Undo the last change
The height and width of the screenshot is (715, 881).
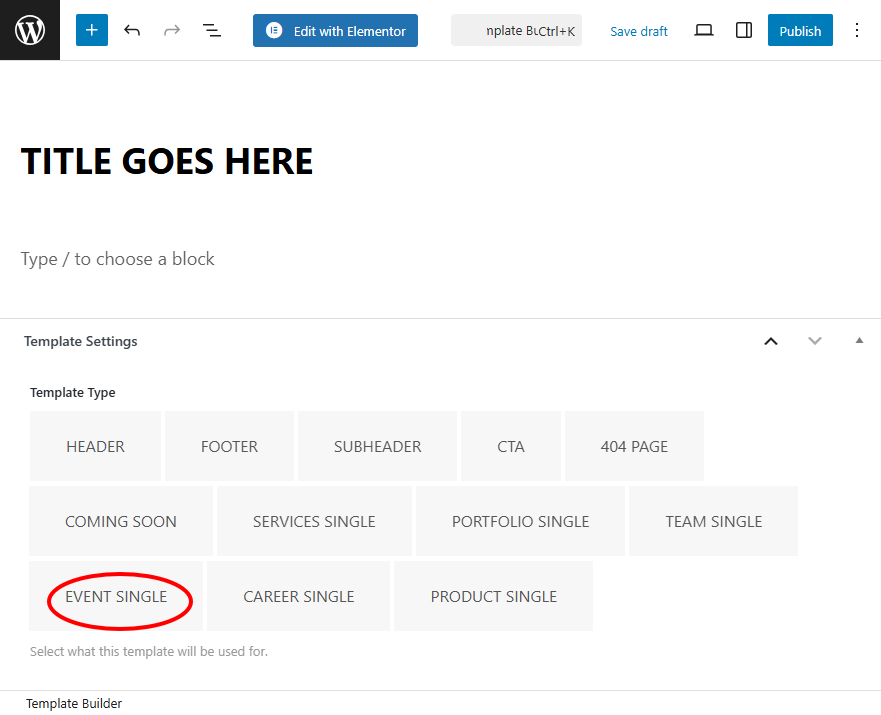click(132, 30)
